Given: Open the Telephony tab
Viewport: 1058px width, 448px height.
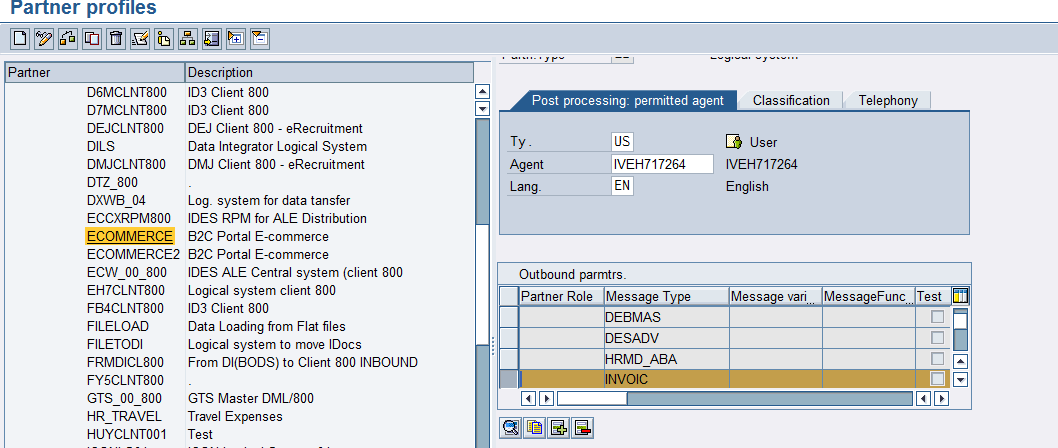Looking at the screenshot, I should tap(888, 100).
